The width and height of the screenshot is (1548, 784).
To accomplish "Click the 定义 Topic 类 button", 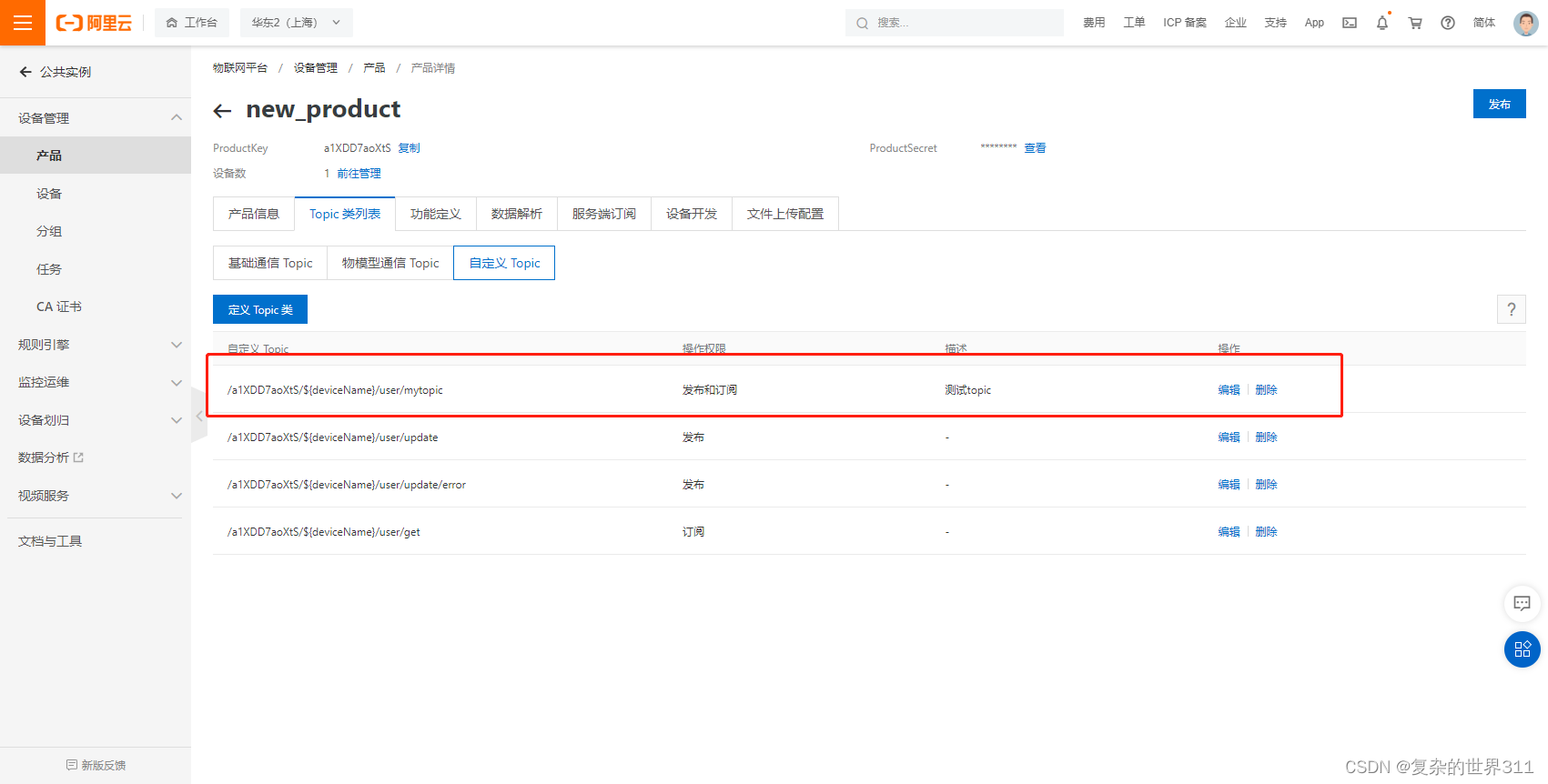I will pos(260,309).
